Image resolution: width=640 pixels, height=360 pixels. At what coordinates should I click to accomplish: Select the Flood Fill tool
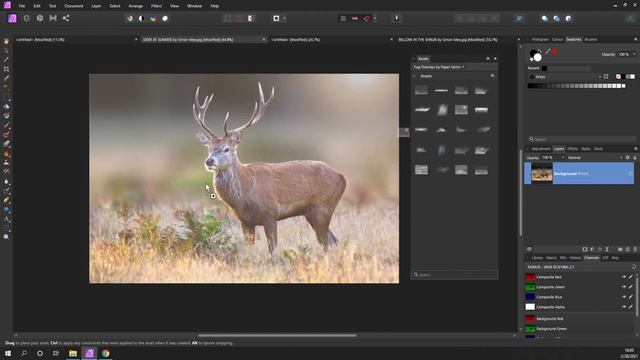pyautogui.click(x=6, y=106)
